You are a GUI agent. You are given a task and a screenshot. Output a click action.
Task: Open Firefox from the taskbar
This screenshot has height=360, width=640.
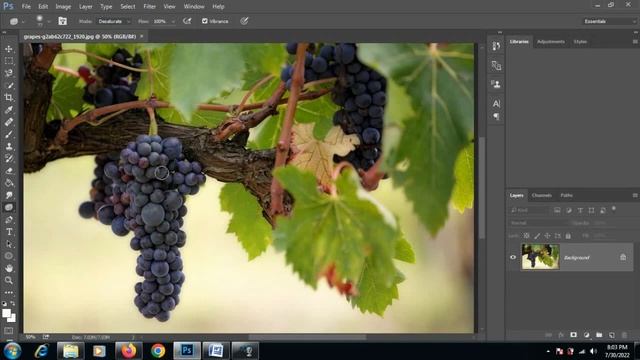coord(128,351)
